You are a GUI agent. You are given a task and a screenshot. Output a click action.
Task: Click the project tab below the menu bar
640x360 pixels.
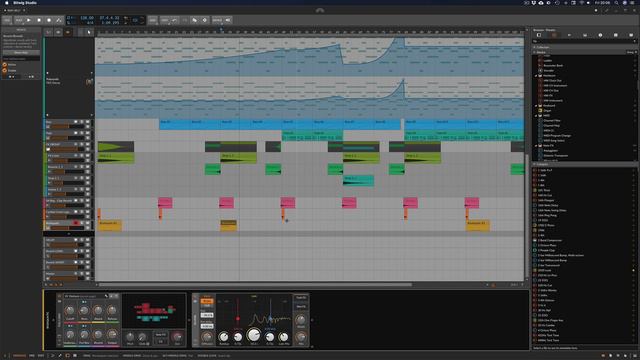[x=15, y=10]
